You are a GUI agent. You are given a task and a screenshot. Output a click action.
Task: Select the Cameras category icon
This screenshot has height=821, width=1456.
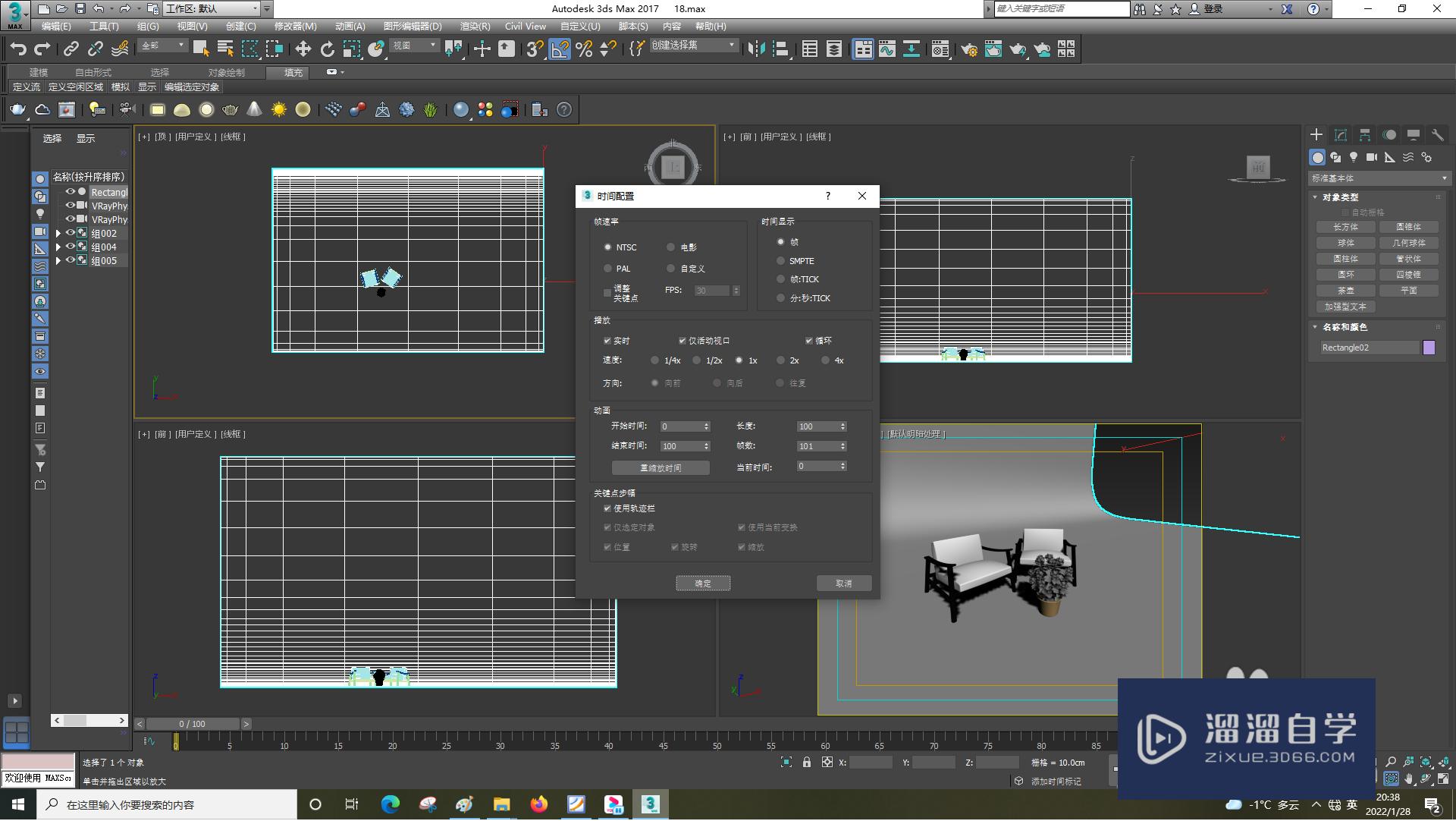click(x=1372, y=157)
